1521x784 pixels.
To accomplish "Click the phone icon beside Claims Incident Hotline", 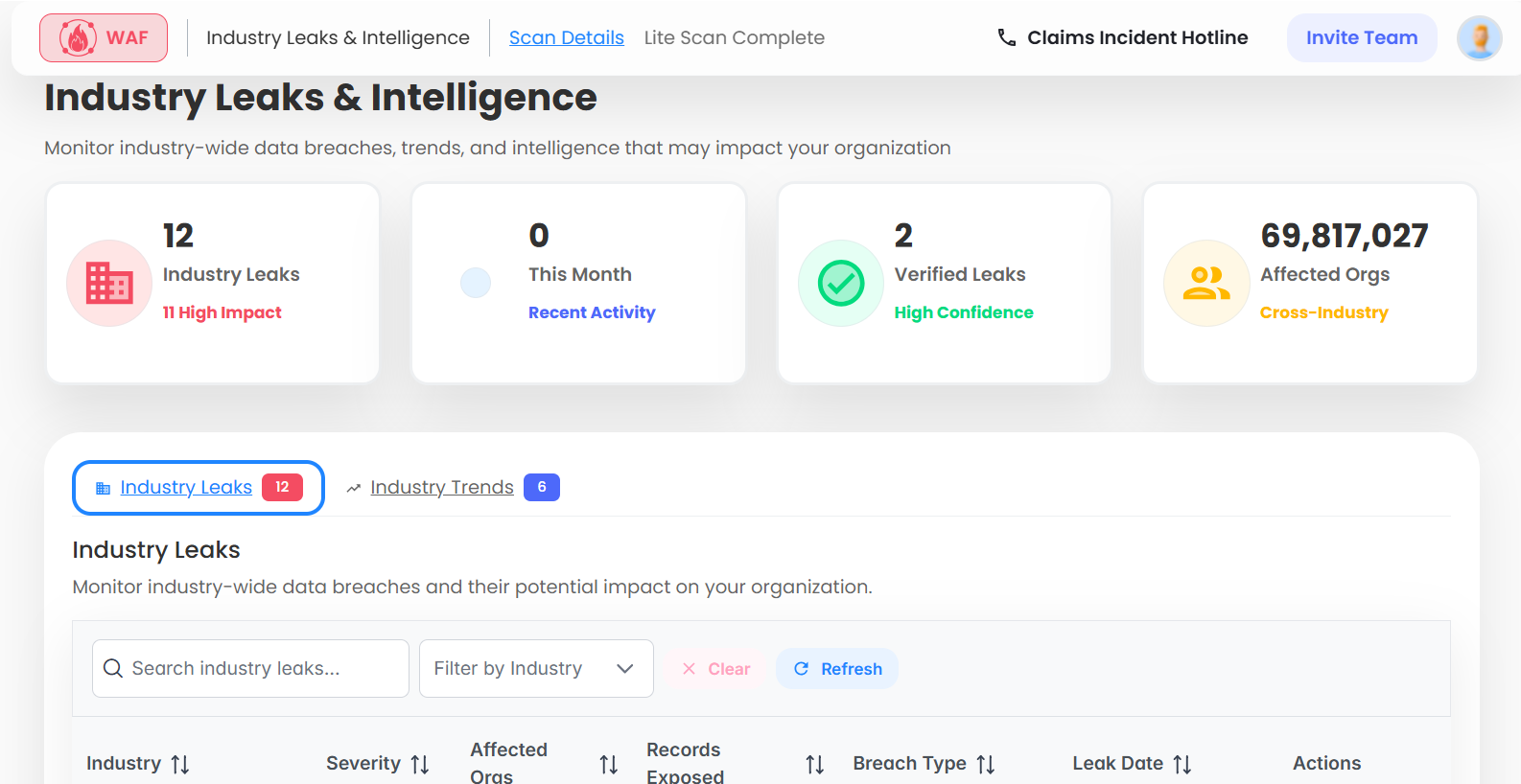I will point(1006,37).
